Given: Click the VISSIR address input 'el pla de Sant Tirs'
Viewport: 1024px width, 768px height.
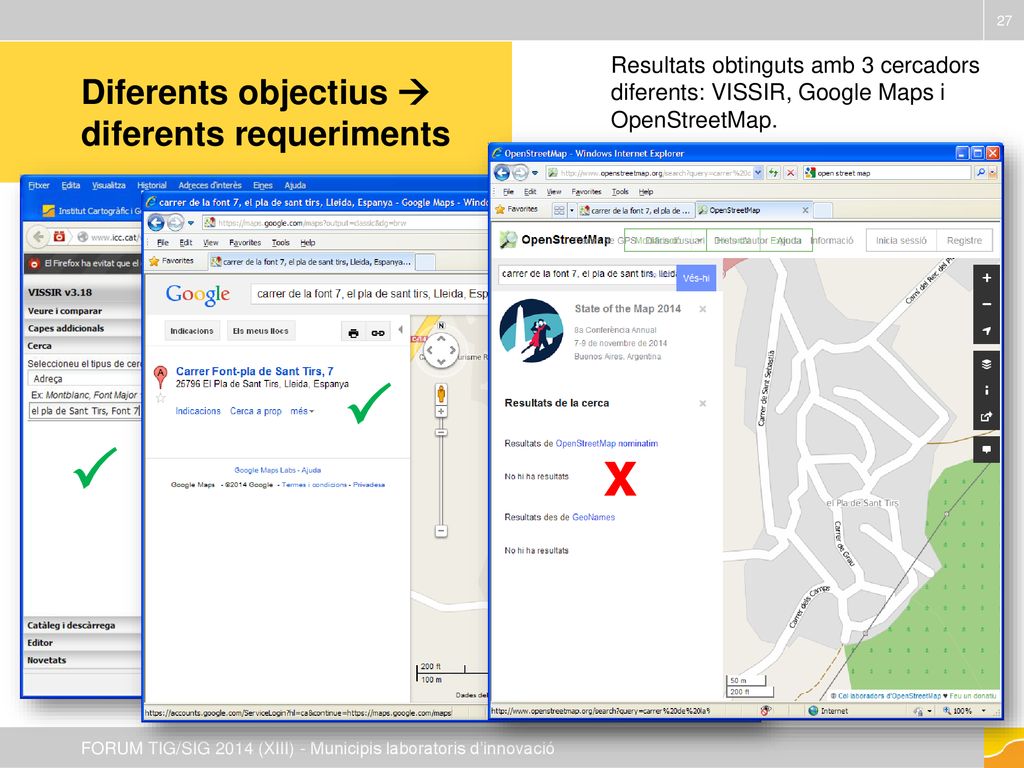Looking at the screenshot, I should [x=85, y=411].
